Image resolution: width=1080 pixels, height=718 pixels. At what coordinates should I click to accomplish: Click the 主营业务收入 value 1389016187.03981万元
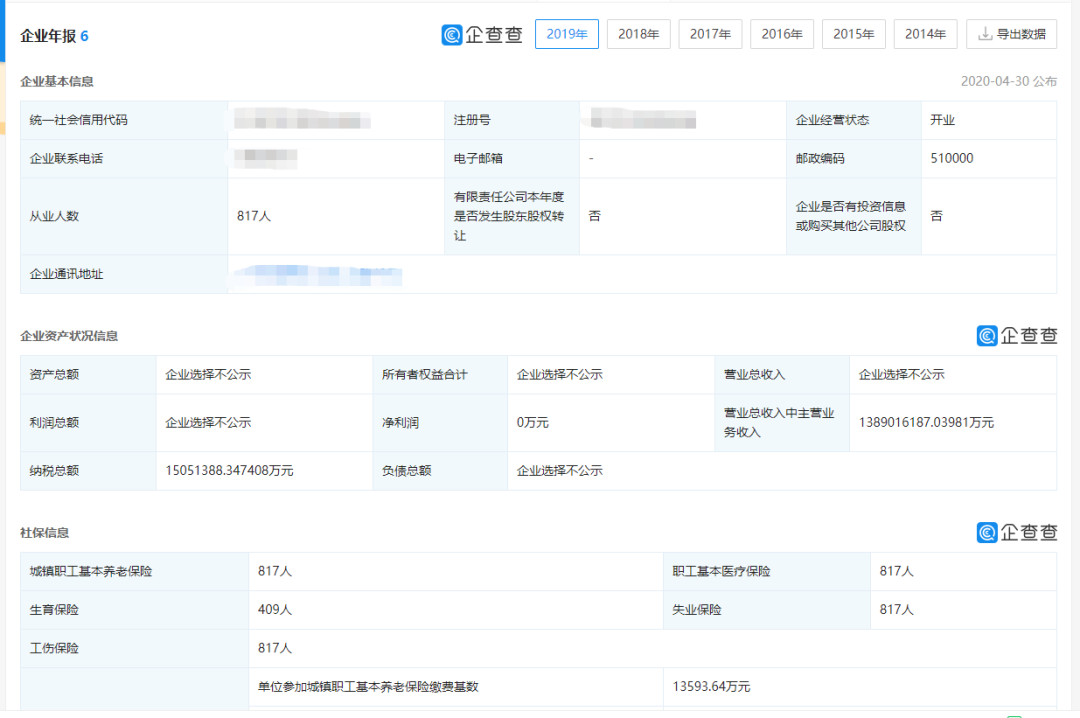926,422
